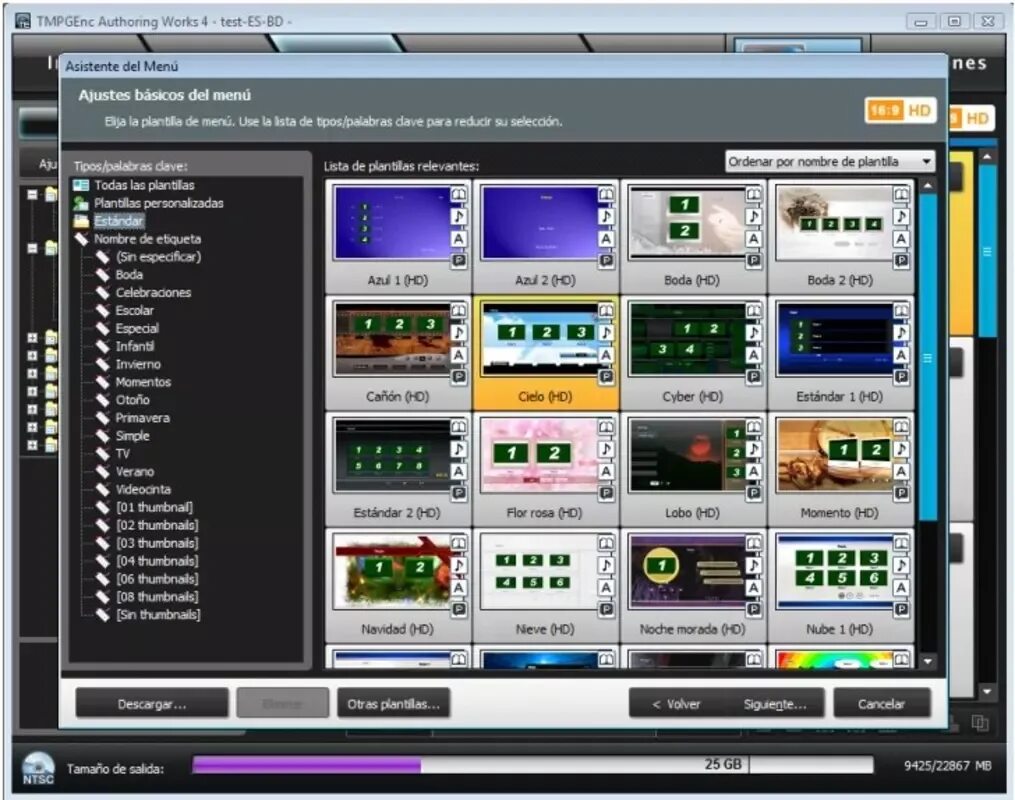Click template list scrollbar down arrow
This screenshot has width=1015, height=800.
pyautogui.click(x=928, y=661)
